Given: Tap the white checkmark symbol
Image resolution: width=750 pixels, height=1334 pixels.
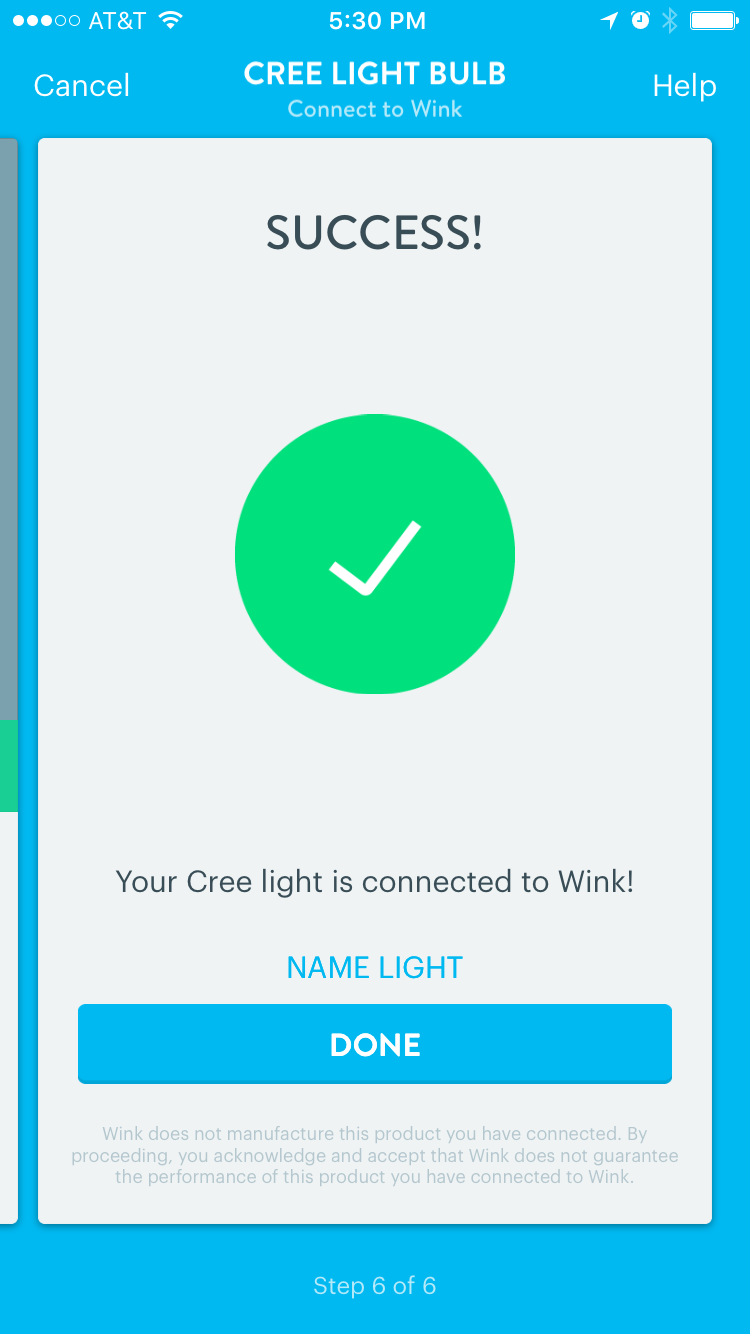Looking at the screenshot, I should click(375, 558).
